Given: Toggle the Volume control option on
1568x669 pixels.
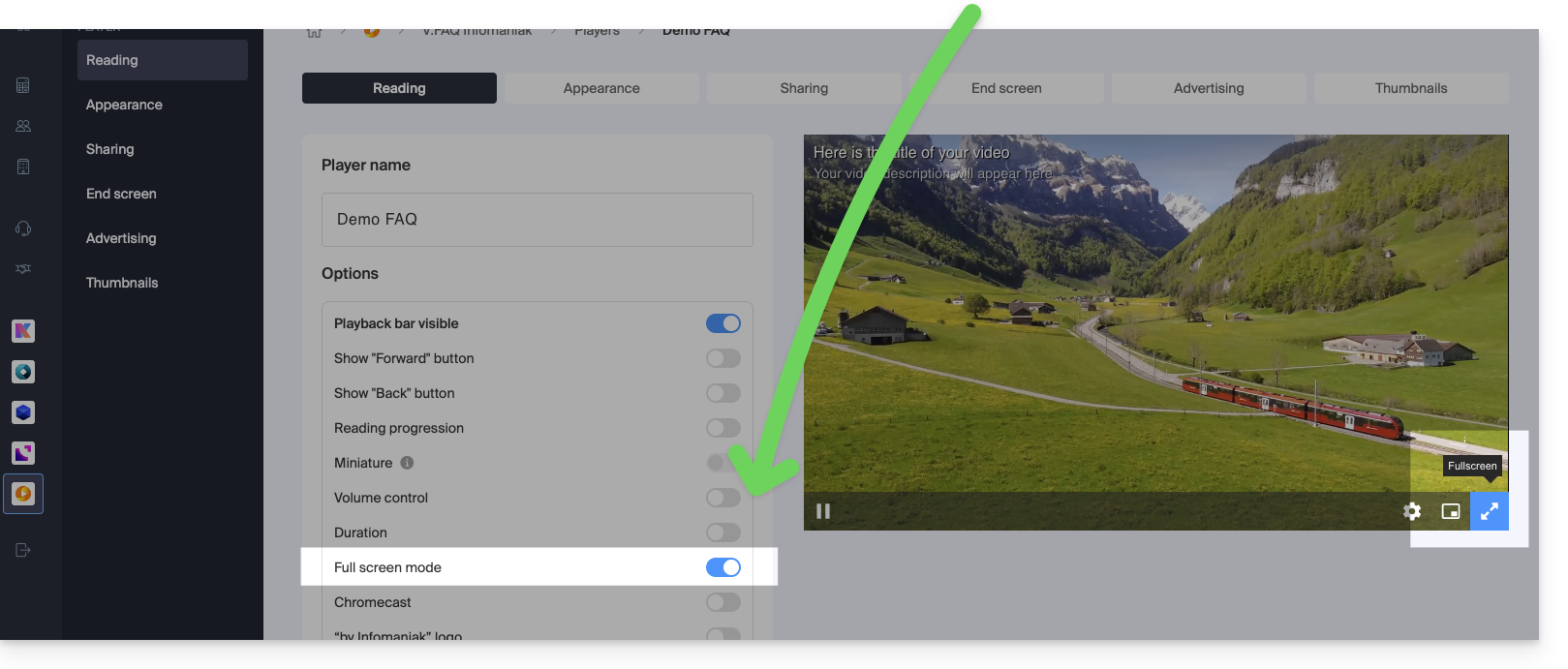Looking at the screenshot, I should pos(723,498).
